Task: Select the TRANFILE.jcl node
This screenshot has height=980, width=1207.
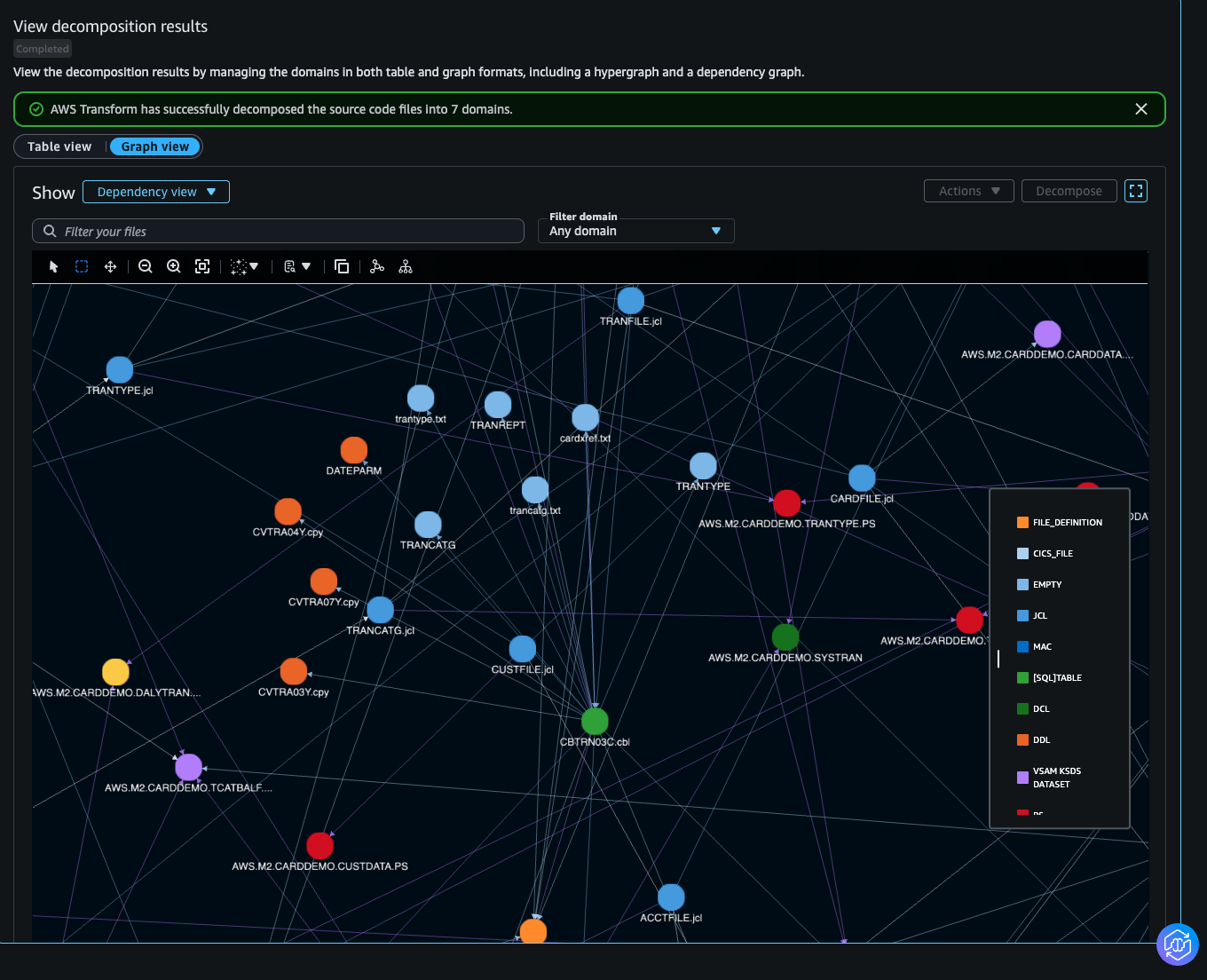Action: 630,301
